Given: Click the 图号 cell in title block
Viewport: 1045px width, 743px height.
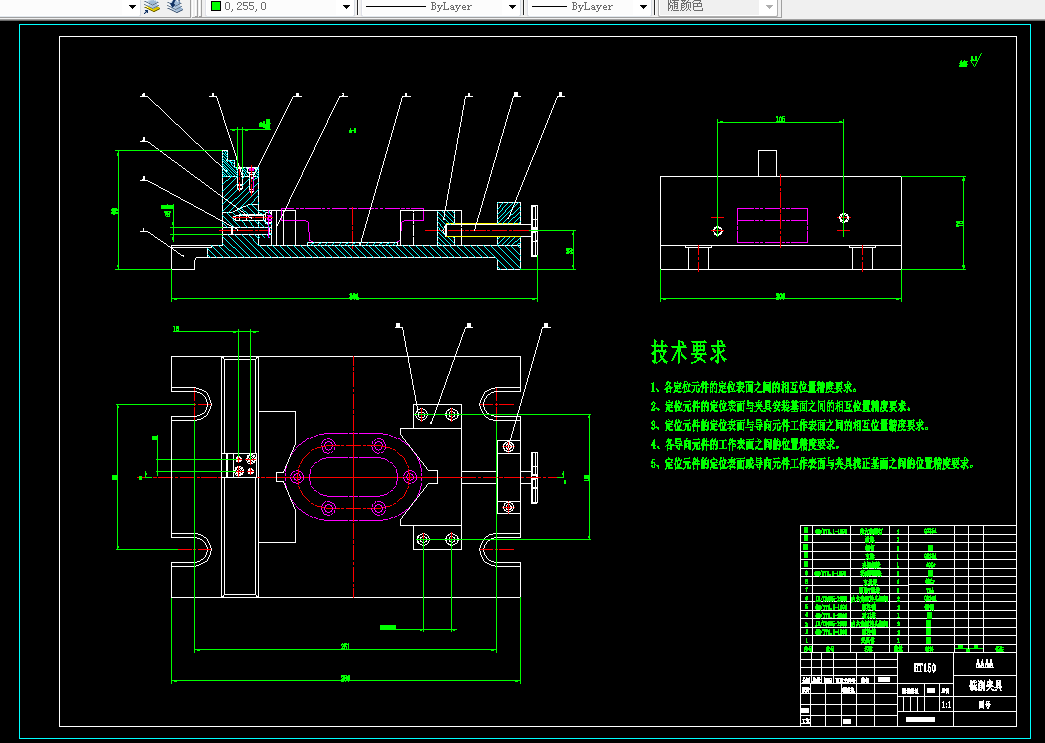Looking at the screenshot, I should (x=984, y=704).
